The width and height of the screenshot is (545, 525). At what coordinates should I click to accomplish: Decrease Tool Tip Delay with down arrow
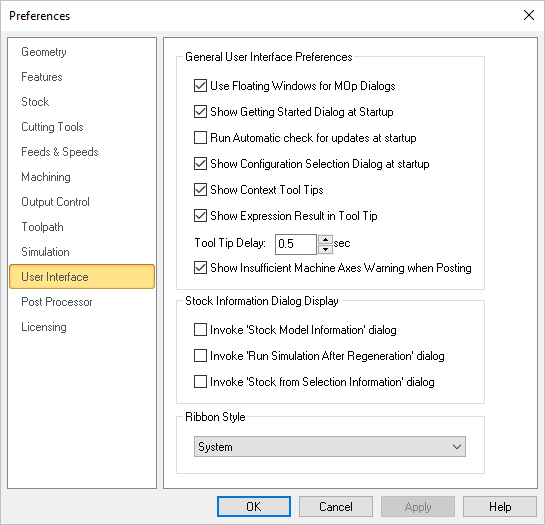325,249
